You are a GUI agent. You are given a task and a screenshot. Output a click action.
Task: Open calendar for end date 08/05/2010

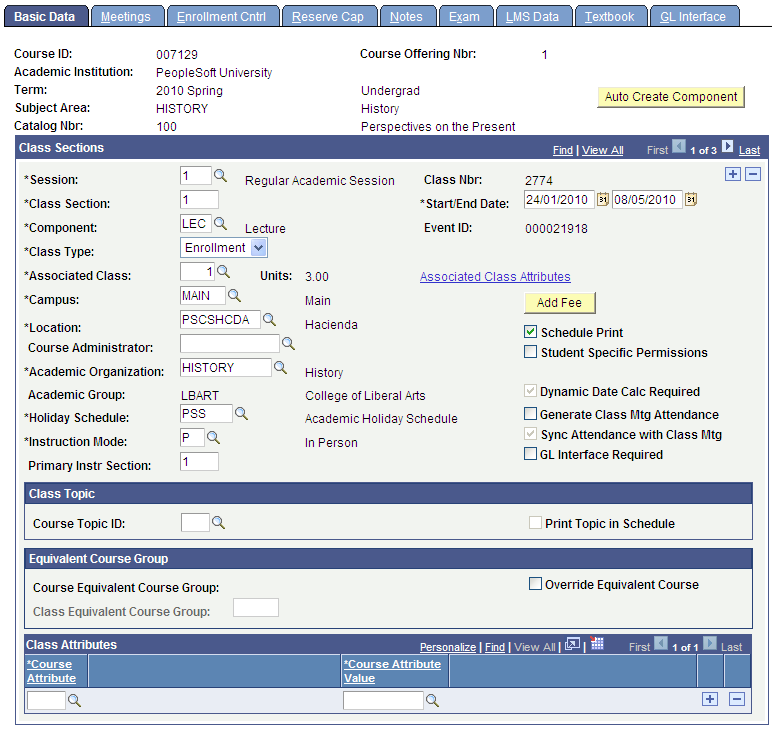pos(691,199)
